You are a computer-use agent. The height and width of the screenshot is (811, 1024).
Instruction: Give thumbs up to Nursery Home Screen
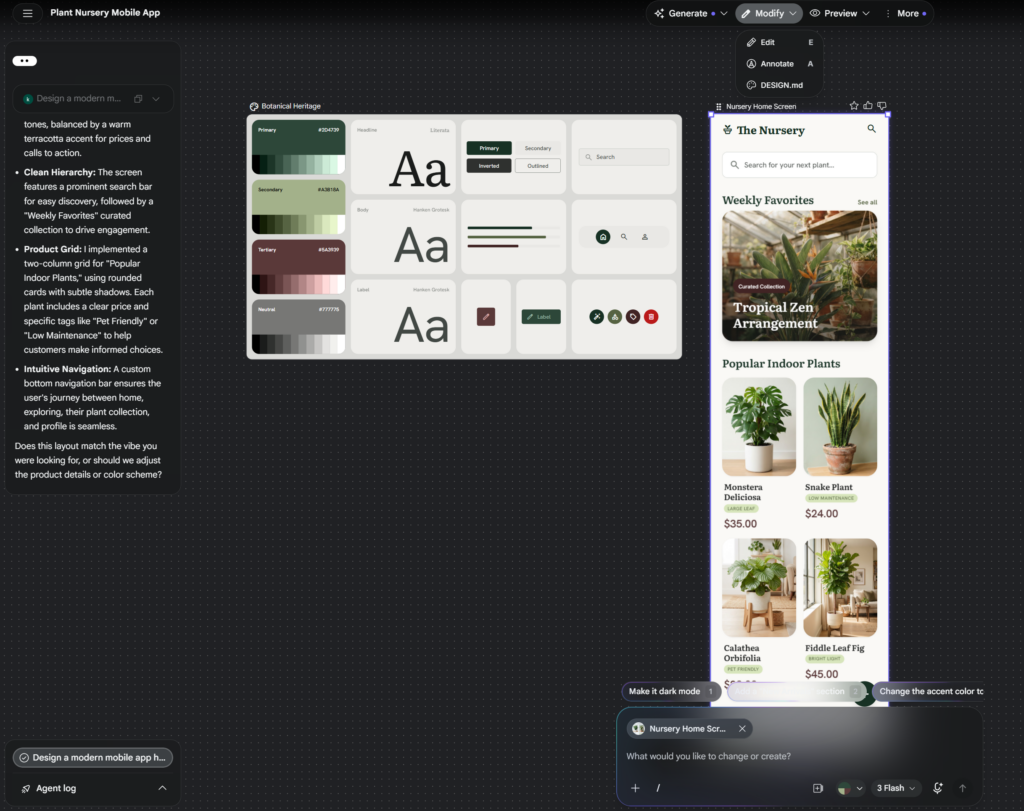[x=868, y=106]
